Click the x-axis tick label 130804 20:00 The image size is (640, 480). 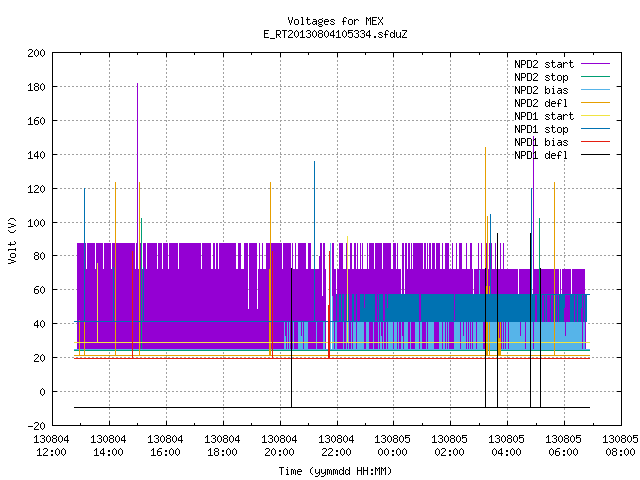279,446
